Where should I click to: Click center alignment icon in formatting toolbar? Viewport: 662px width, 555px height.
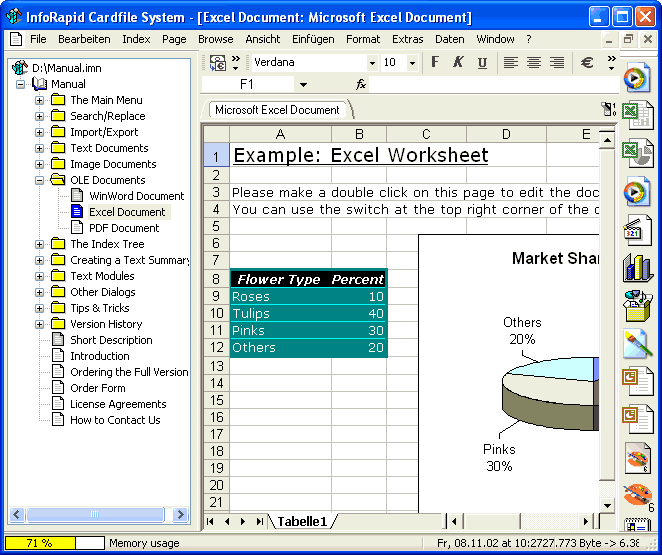tap(534, 63)
